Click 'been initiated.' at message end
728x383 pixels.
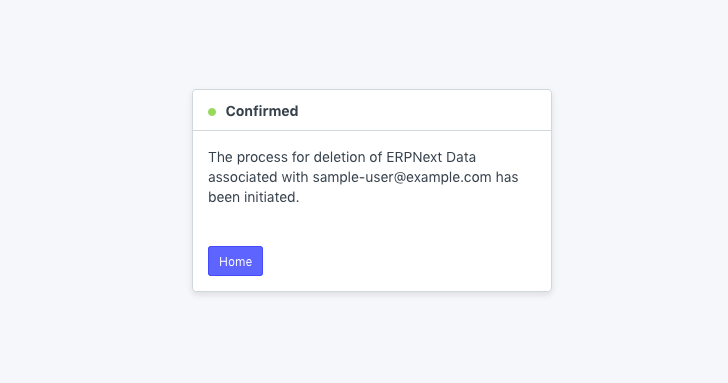[254, 197]
